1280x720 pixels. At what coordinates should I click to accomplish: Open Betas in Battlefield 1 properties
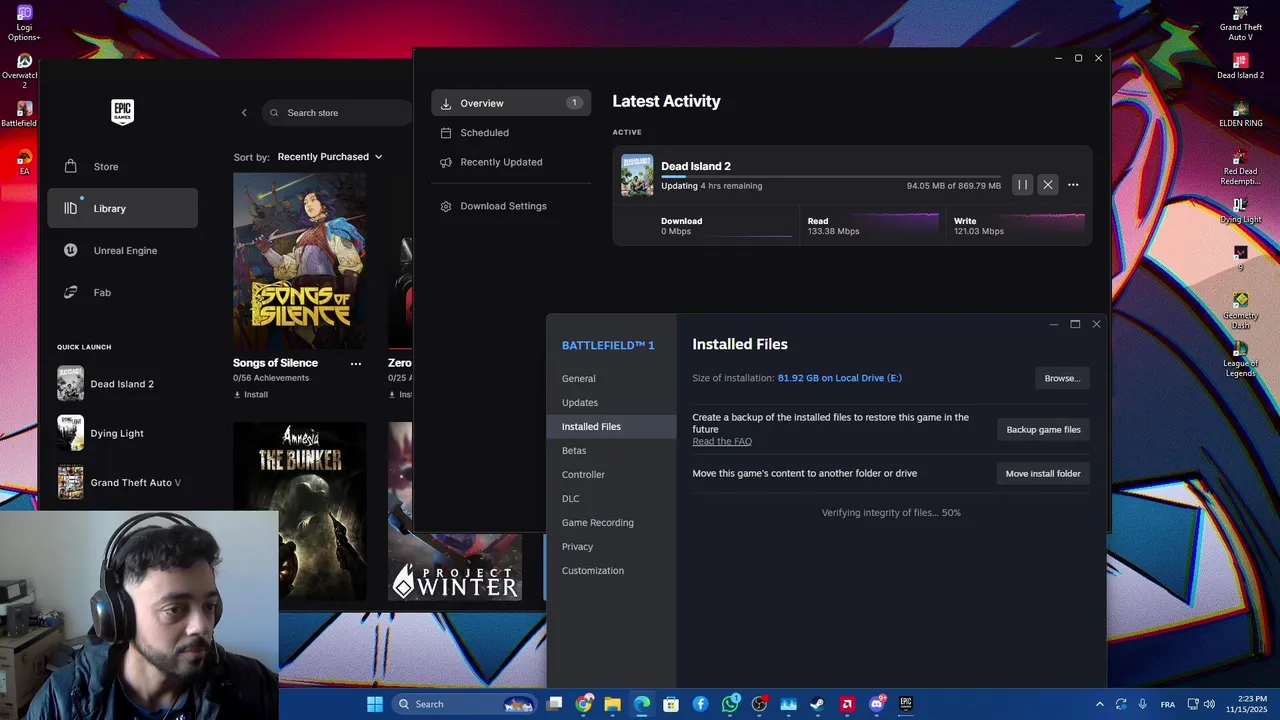612,451
